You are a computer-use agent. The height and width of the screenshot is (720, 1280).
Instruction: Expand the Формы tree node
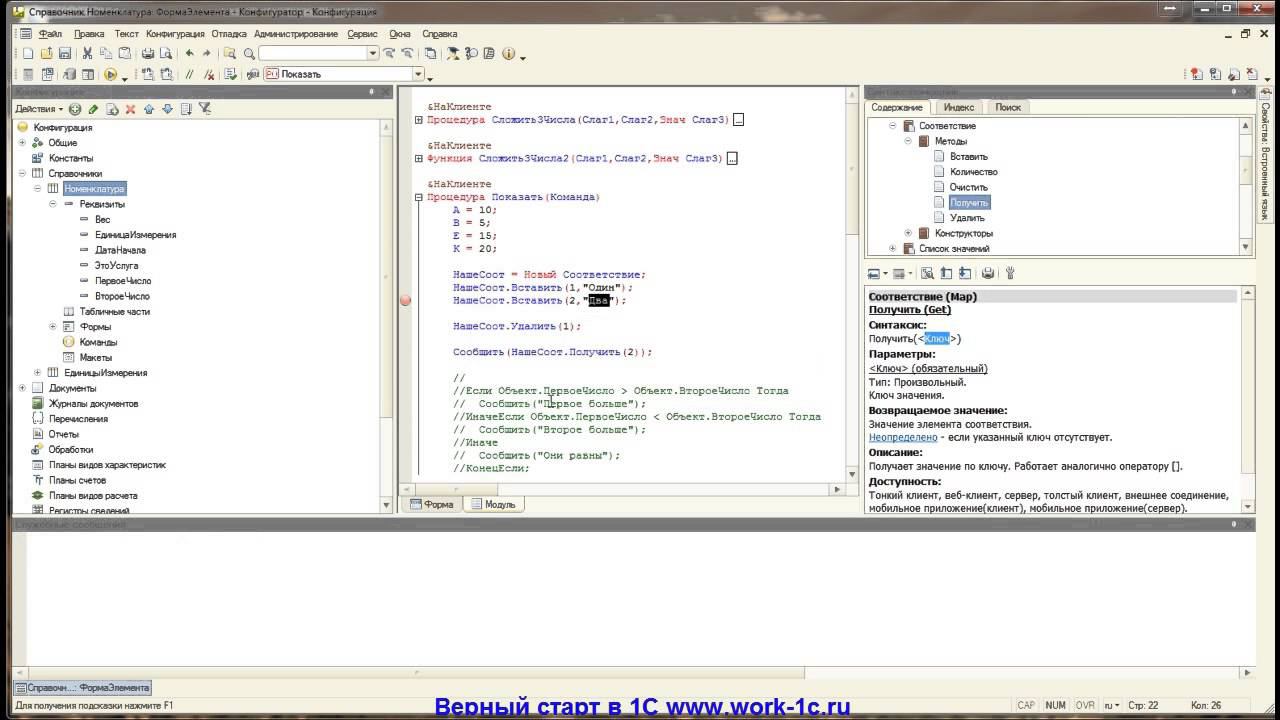52,327
